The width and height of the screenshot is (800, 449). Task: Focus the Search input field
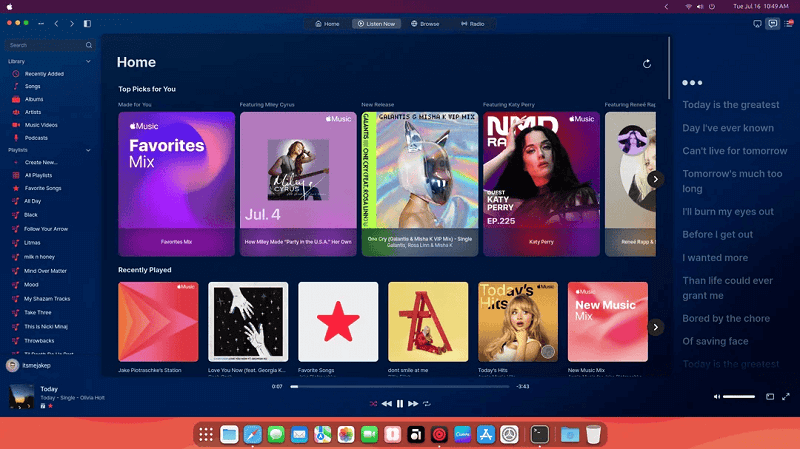click(49, 45)
